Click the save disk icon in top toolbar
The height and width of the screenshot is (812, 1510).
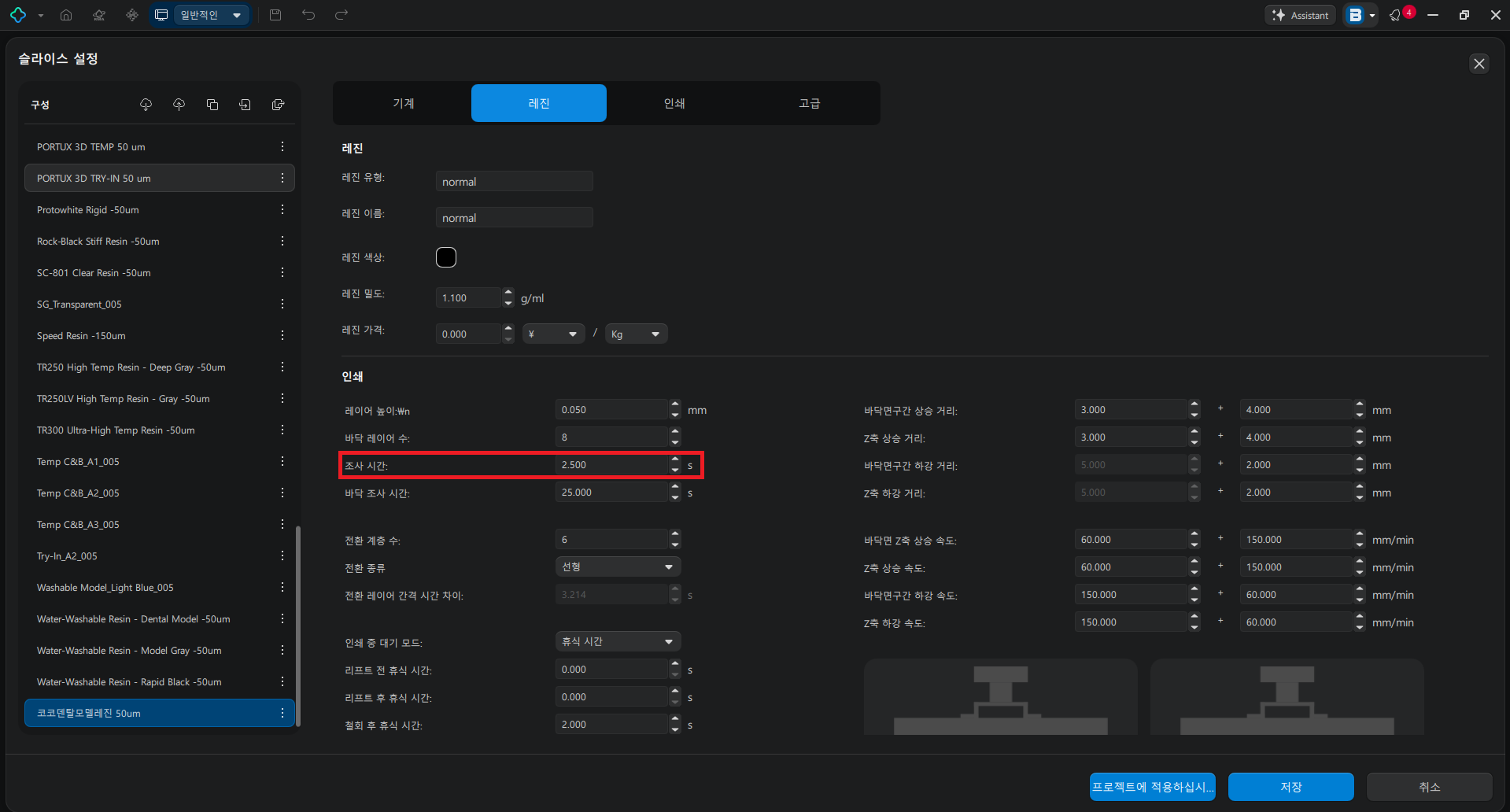pyautogui.click(x=275, y=15)
